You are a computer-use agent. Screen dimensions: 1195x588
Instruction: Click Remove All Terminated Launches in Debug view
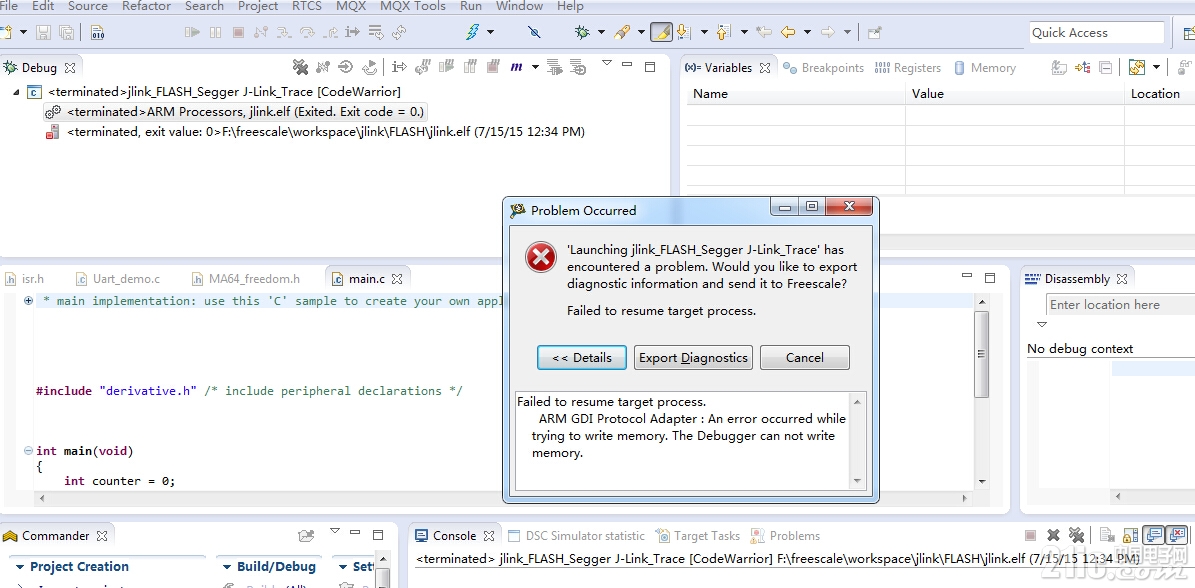point(300,67)
